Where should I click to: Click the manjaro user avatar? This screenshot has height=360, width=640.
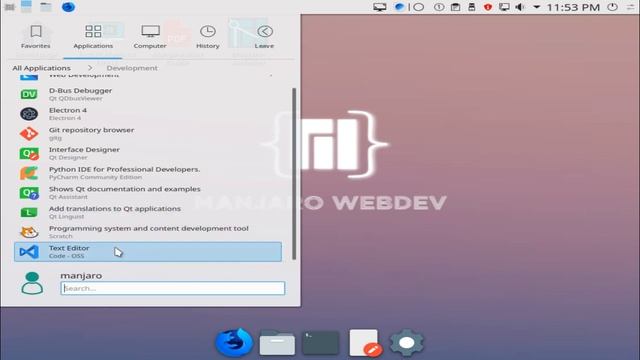click(x=32, y=283)
